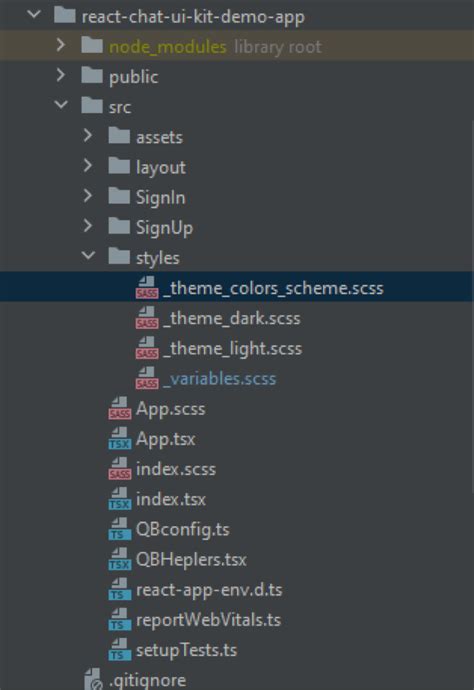Click SASS icon of App.scss
The image size is (474, 690).
[x=119, y=408]
